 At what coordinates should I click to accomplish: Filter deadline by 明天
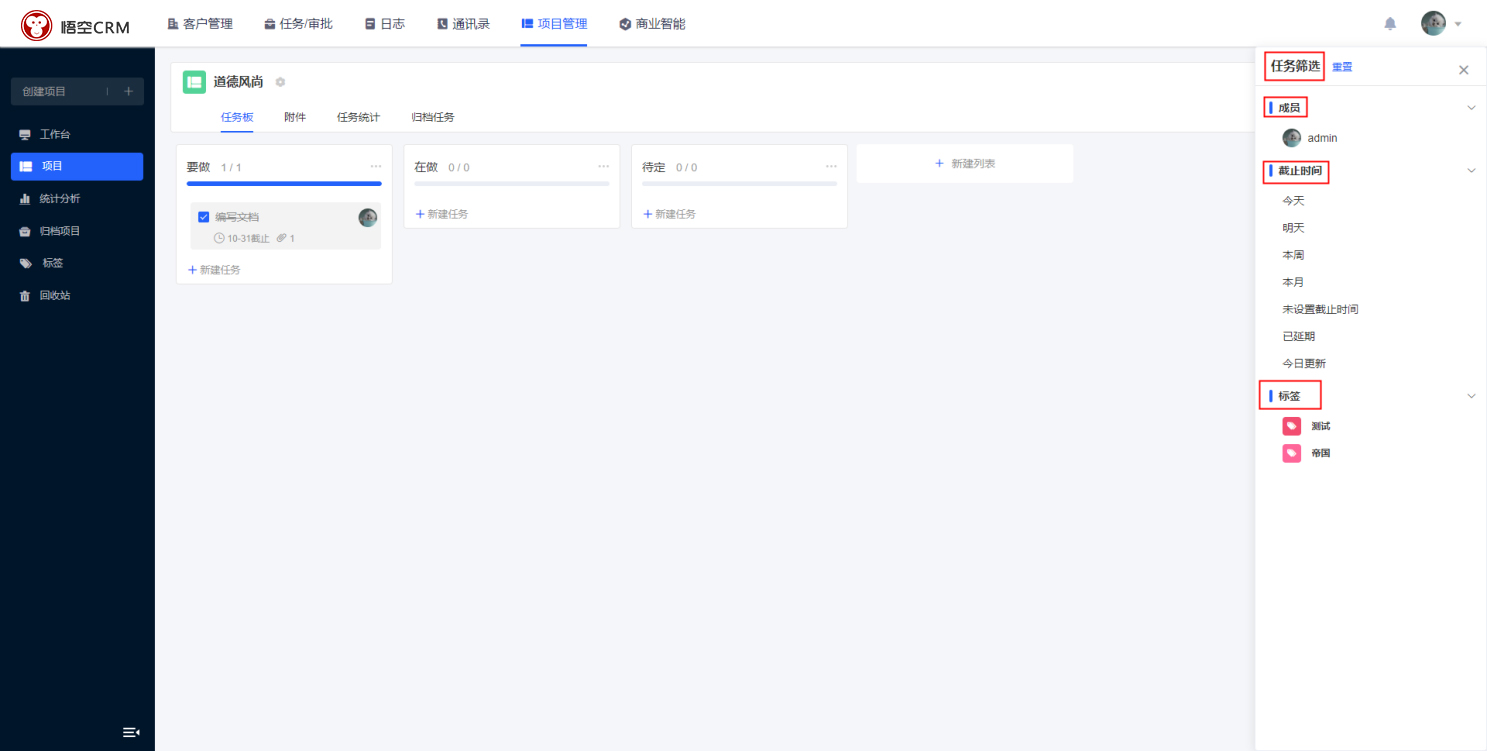[x=1293, y=228]
